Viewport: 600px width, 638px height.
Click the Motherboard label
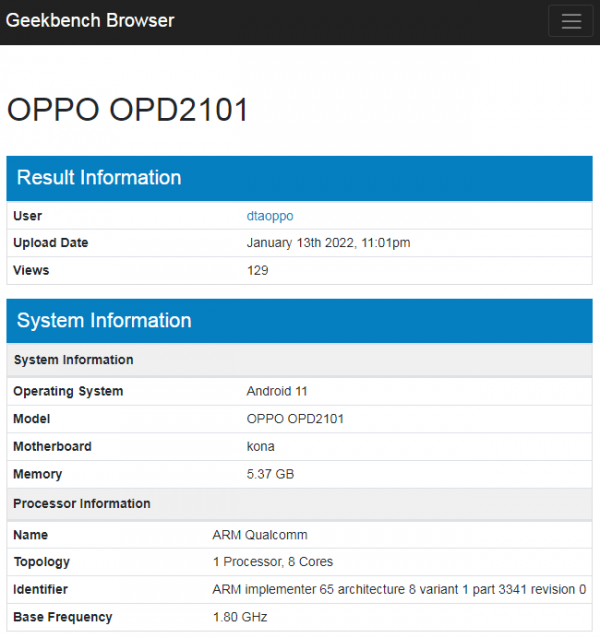tap(52, 446)
